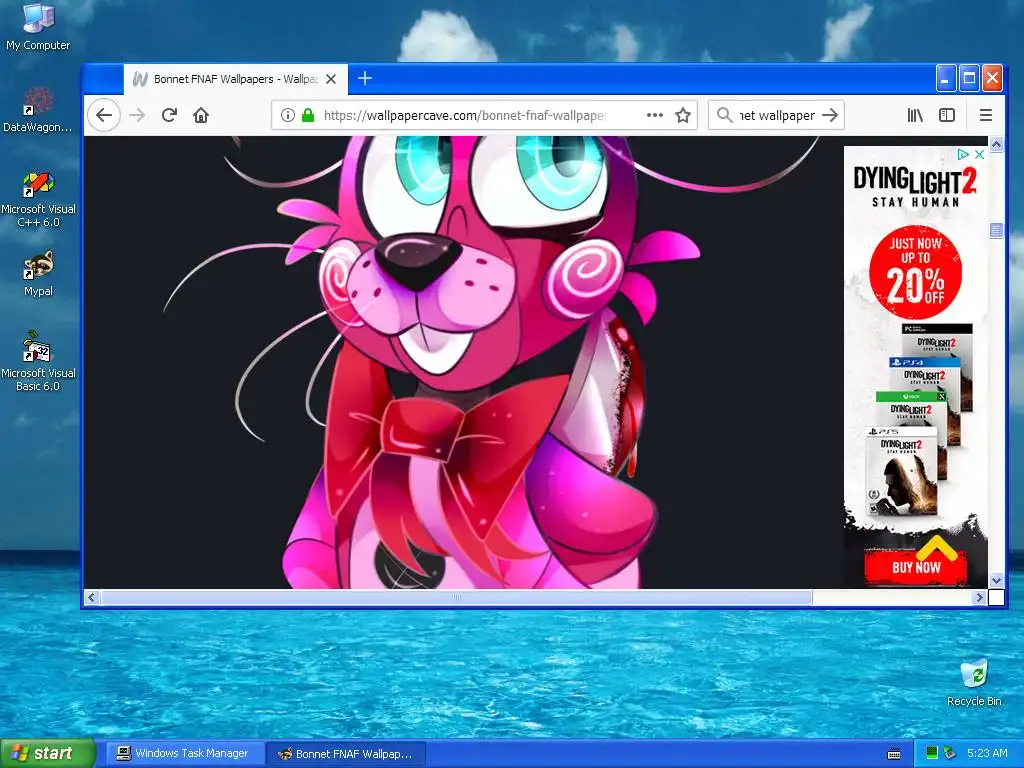
Task: Select Microsoft Visual C++ 6.0 icon
Action: (x=38, y=199)
